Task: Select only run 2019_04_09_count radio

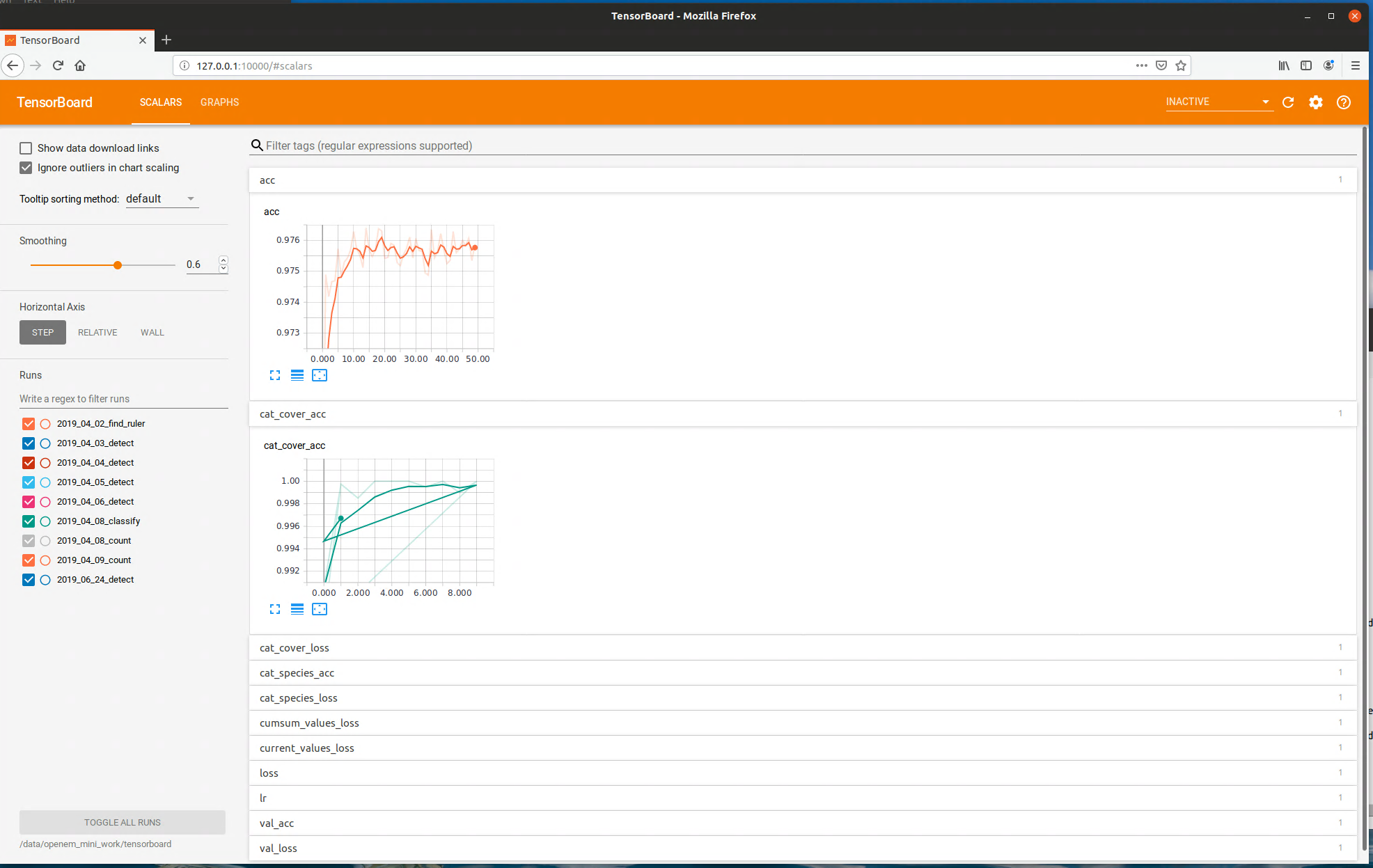Action: tap(45, 560)
